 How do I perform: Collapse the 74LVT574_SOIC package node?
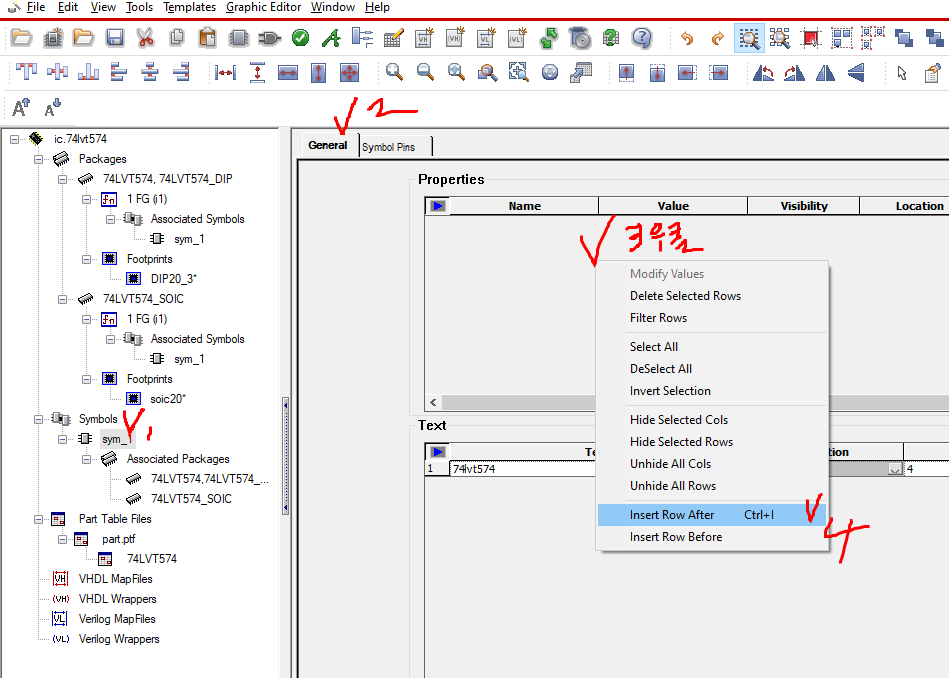pyautogui.click(x=62, y=299)
